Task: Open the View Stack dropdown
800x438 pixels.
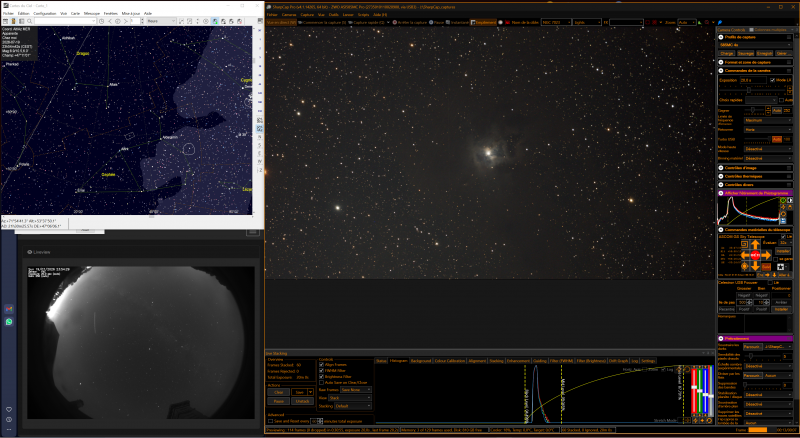Action: click(x=350, y=398)
